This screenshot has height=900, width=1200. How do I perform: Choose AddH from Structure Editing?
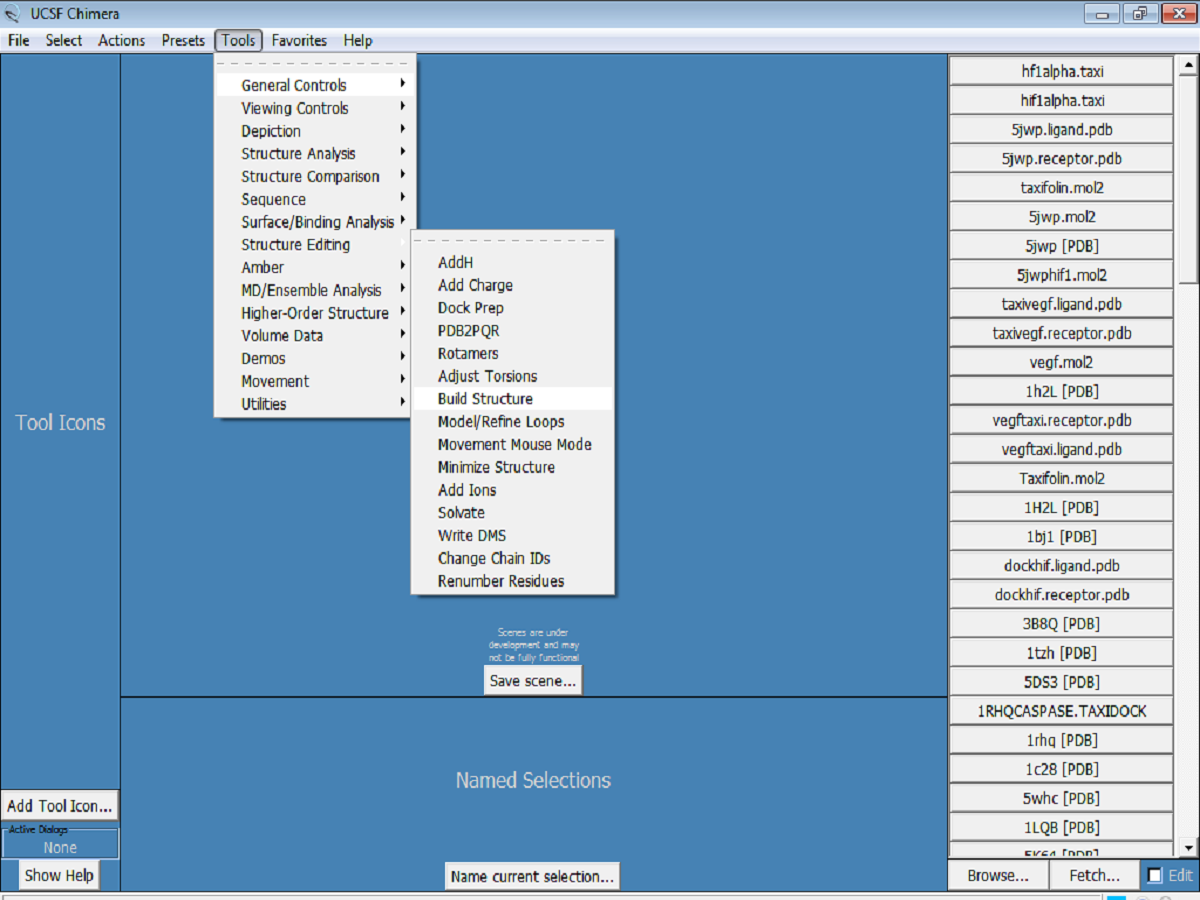[513, 262]
